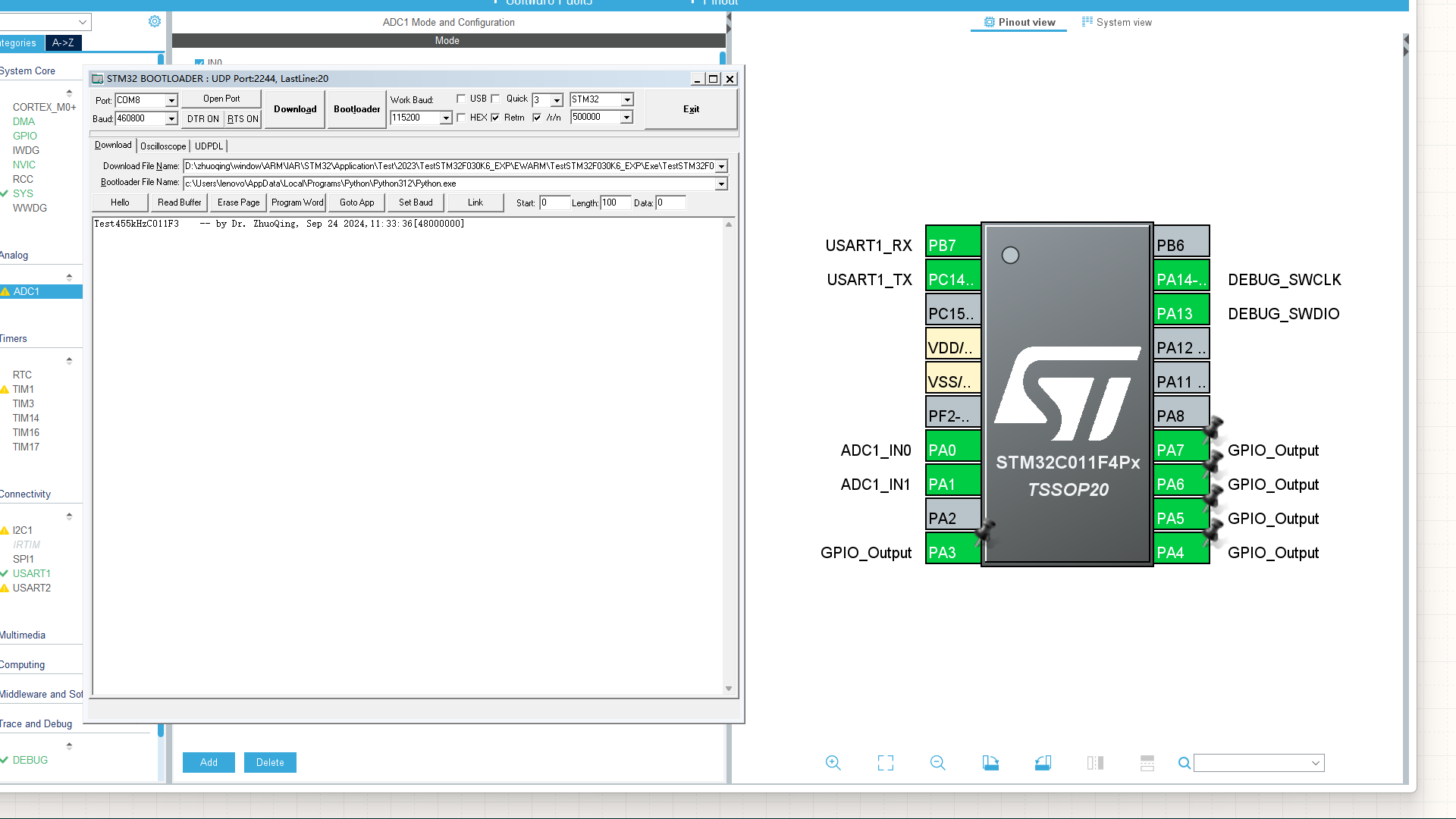Click the fit-to-screen frame icon
The height and width of the screenshot is (819, 1456).
pos(886,763)
